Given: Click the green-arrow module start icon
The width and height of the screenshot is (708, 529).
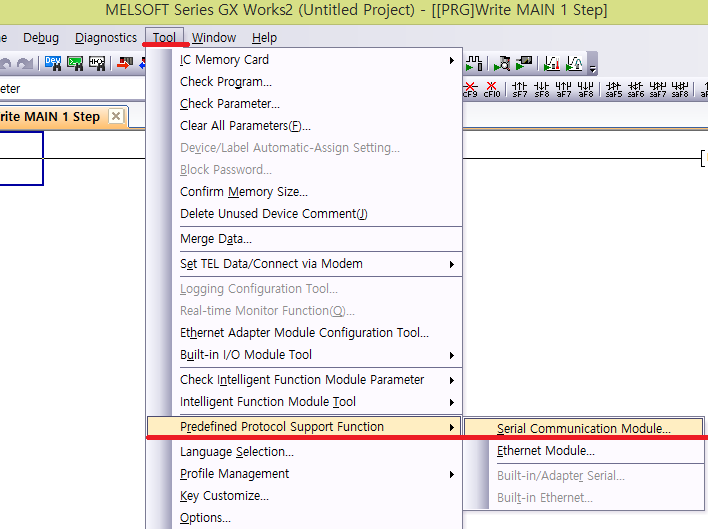Looking at the screenshot, I should click(x=524, y=63).
